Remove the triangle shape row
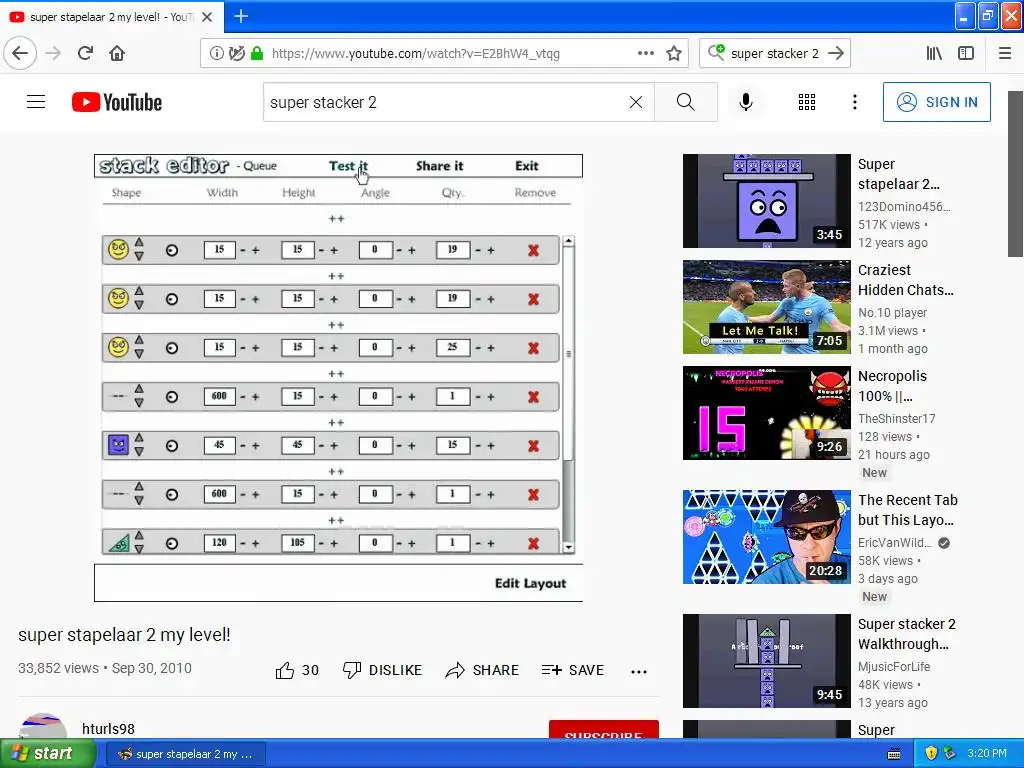This screenshot has height=768, width=1024. (x=534, y=543)
